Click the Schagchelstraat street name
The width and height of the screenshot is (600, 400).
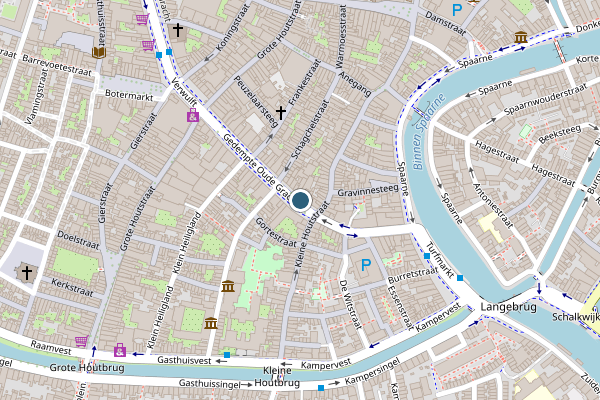click(310, 129)
